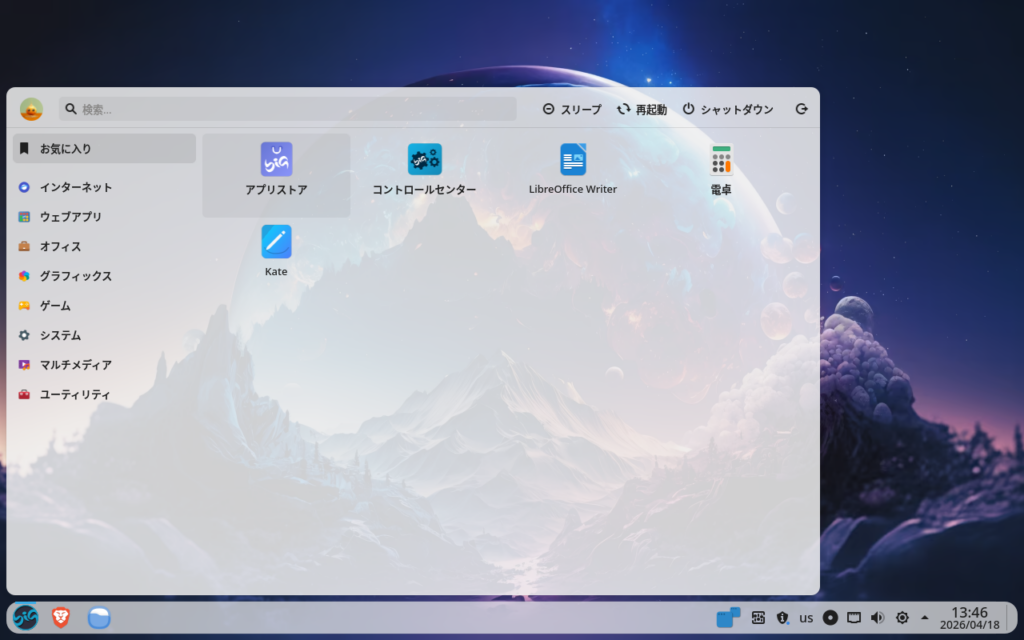Click the 再起動 restart button

(x=641, y=110)
